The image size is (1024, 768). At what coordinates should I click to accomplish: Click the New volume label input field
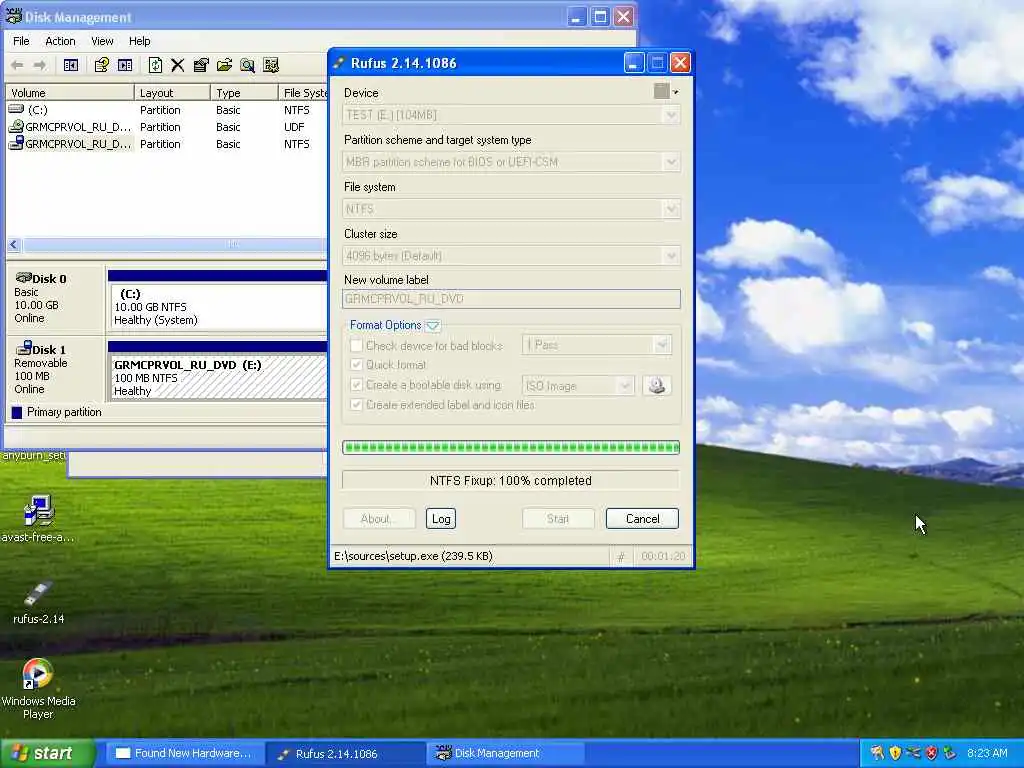pyautogui.click(x=511, y=299)
